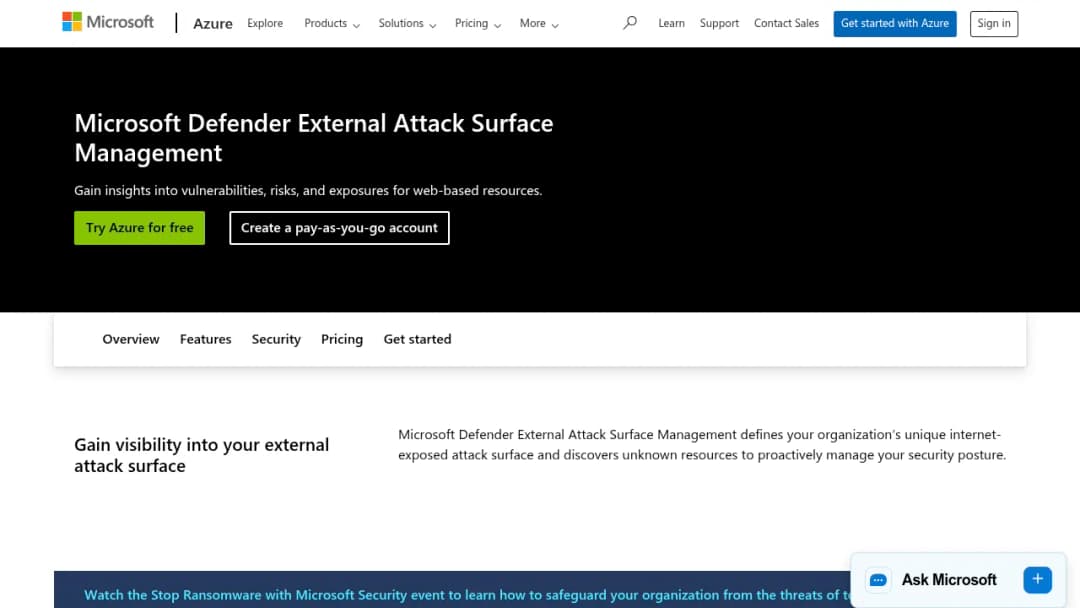Select the Pricing tab in page navigation
The height and width of the screenshot is (608, 1080).
point(342,339)
